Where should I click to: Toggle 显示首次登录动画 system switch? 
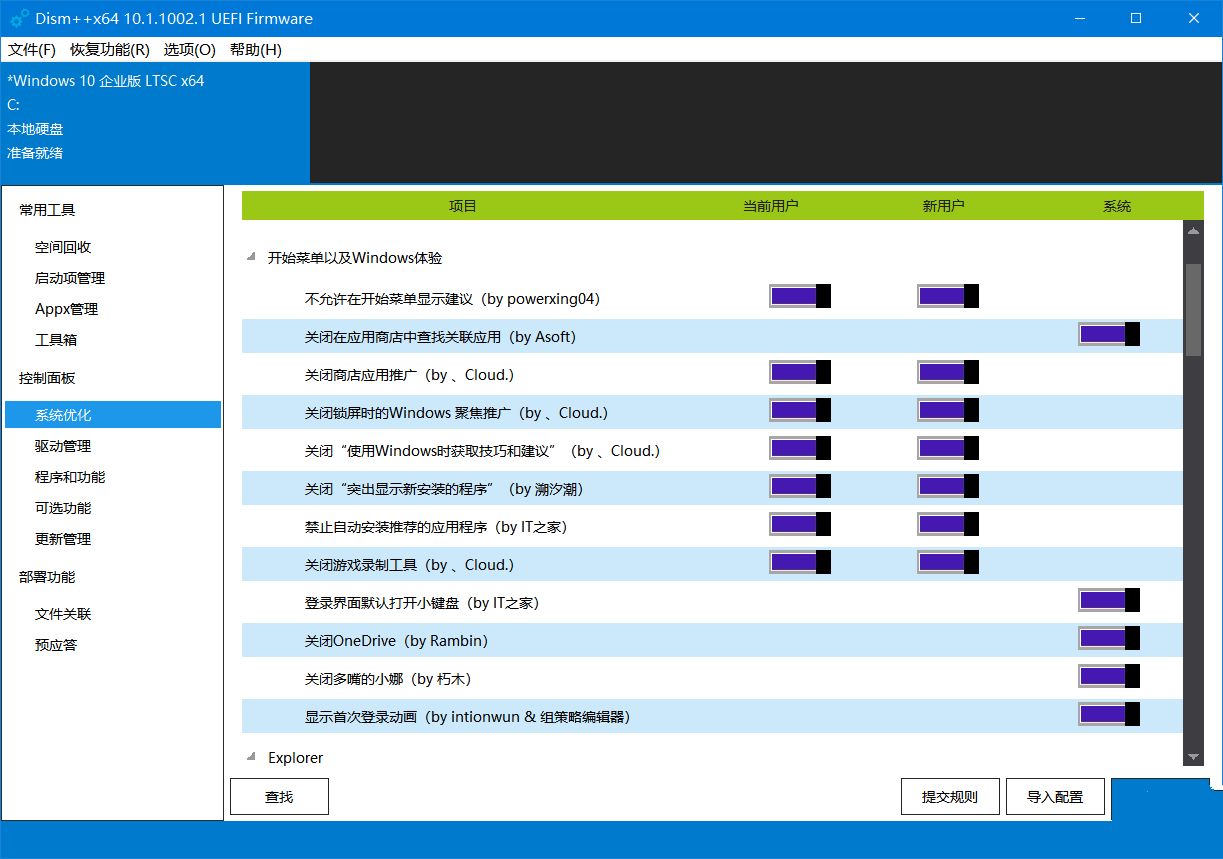(1108, 714)
